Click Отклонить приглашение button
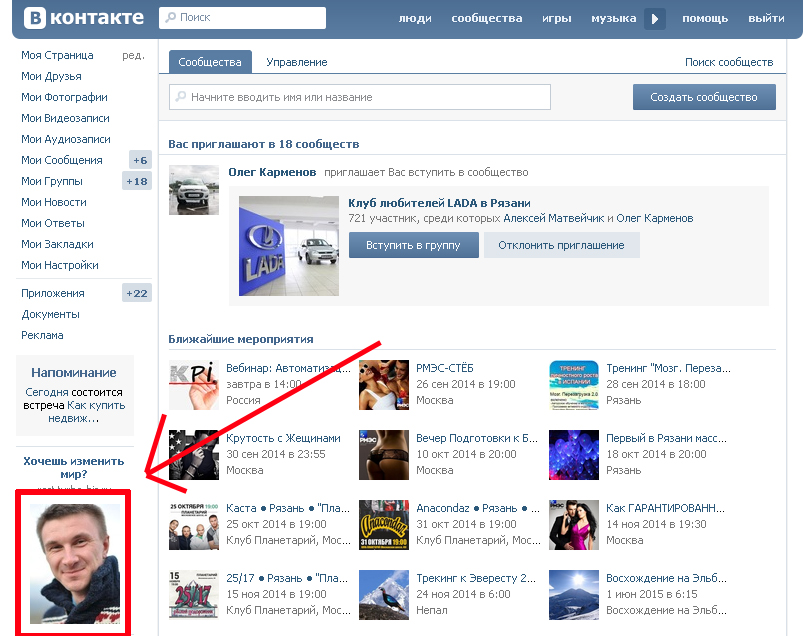The image size is (810, 636). click(562, 245)
